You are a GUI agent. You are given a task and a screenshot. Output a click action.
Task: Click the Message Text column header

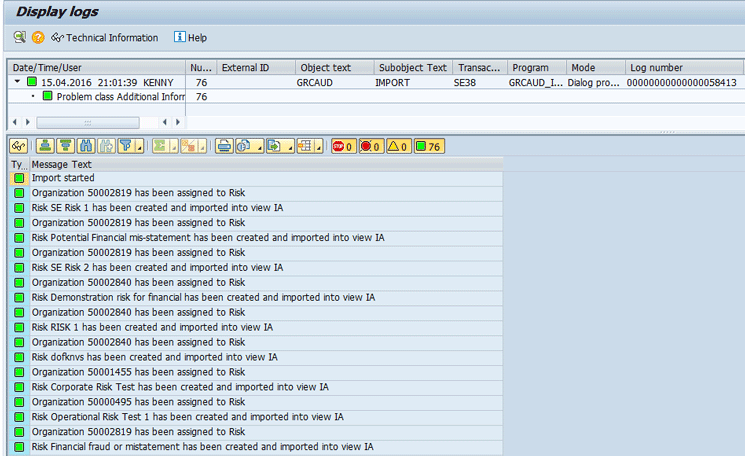click(x=62, y=164)
